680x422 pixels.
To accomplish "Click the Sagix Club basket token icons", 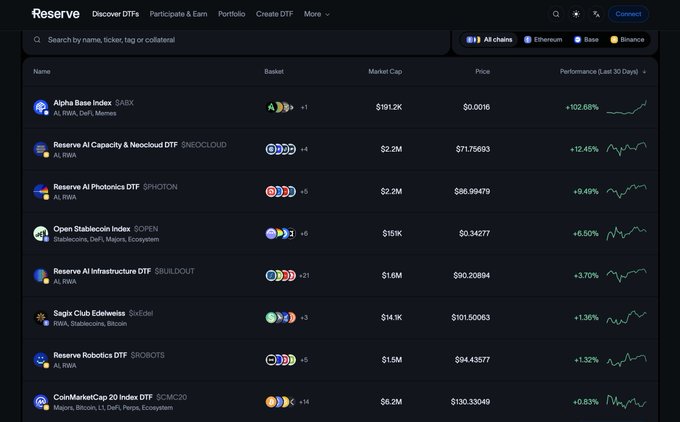I will coord(281,317).
